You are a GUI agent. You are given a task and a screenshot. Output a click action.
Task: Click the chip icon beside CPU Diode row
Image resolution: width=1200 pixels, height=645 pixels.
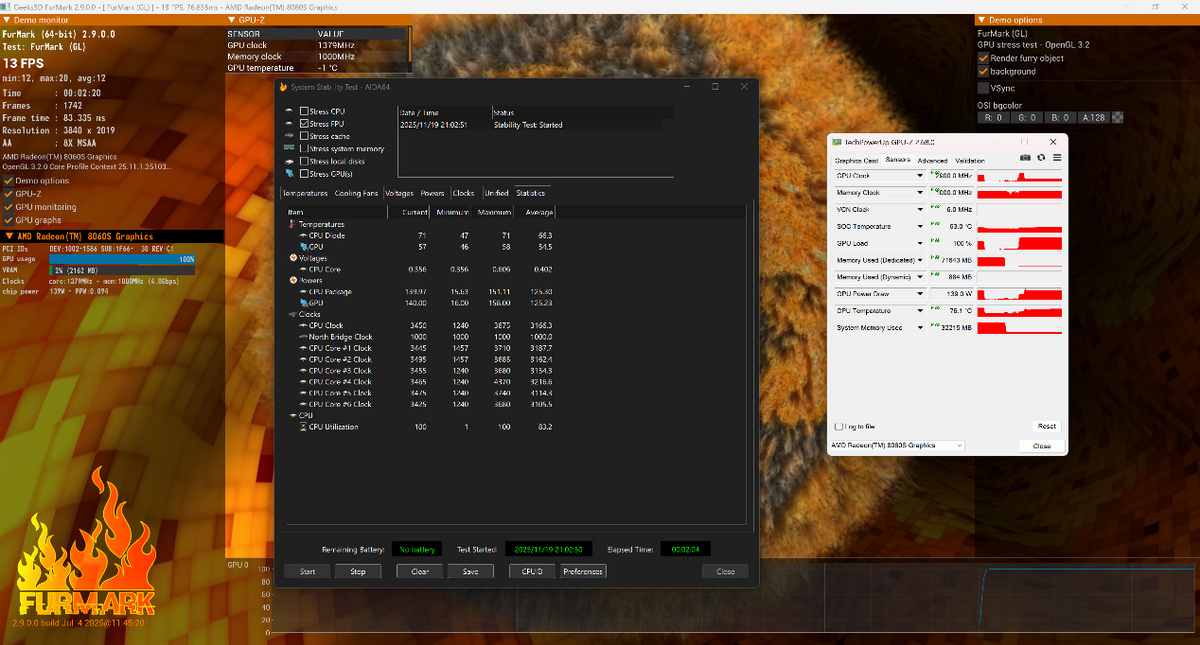pos(303,235)
